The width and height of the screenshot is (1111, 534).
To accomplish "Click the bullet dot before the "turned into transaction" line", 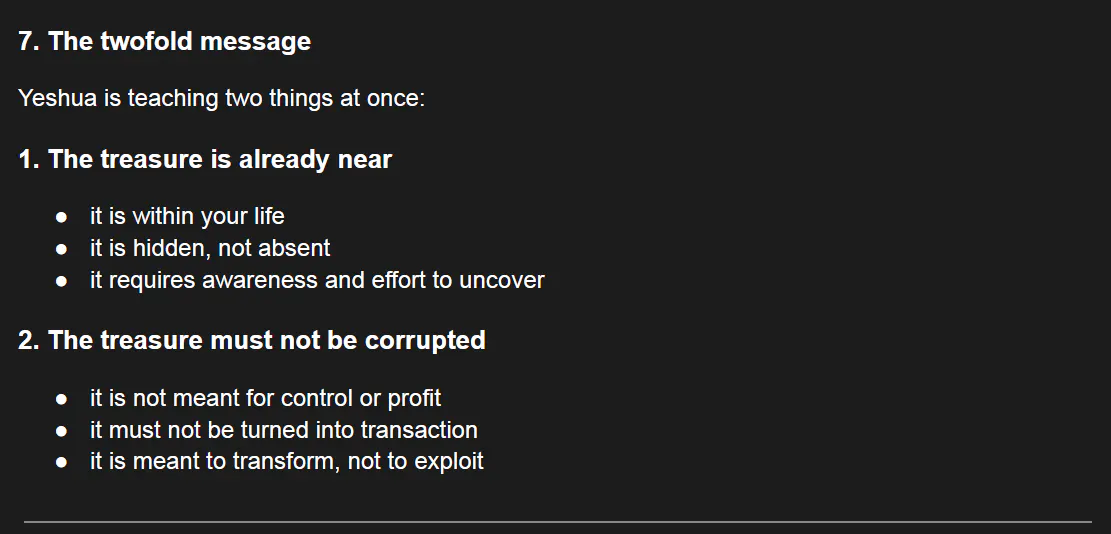I will pos(62,431).
